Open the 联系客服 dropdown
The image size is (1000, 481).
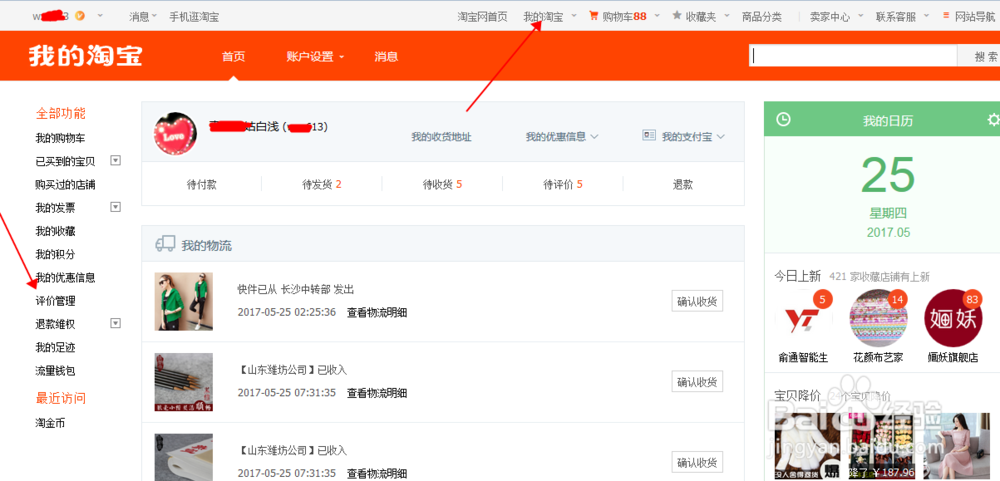click(x=901, y=17)
